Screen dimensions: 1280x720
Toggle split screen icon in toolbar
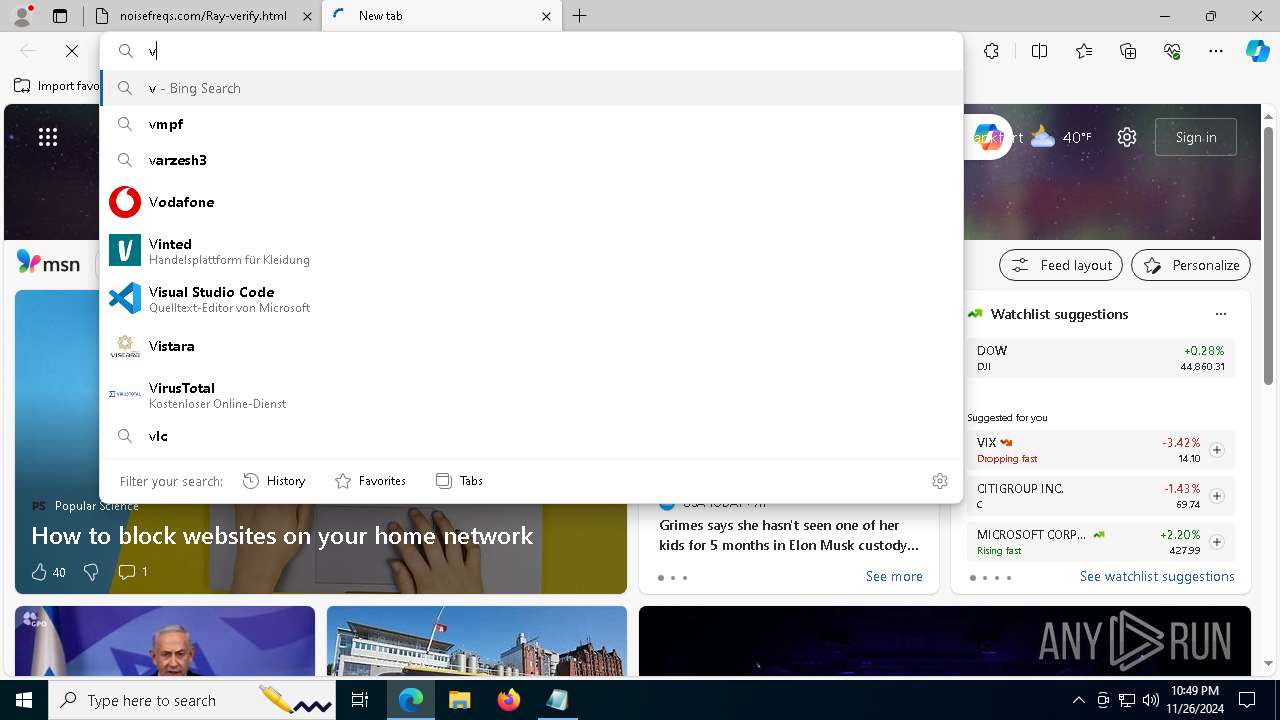1039,51
